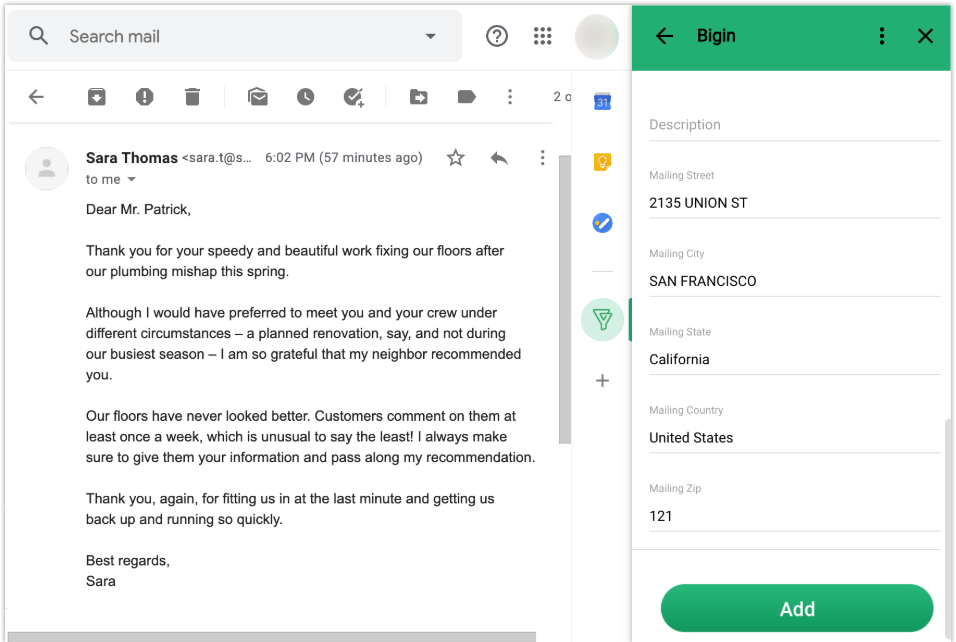Click the Mailing Zip field

(x=794, y=516)
